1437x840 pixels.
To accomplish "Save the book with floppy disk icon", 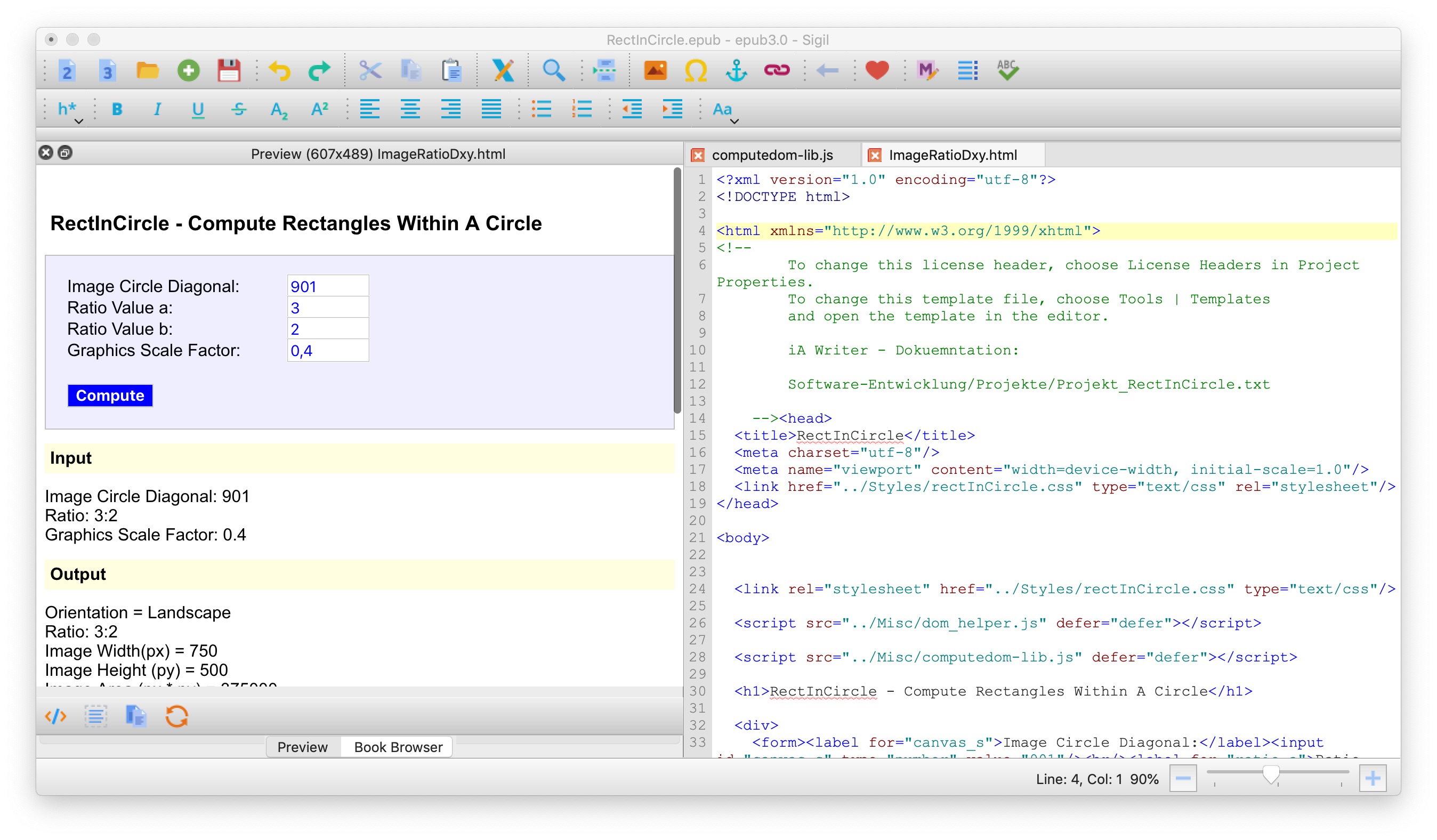I will (x=229, y=71).
